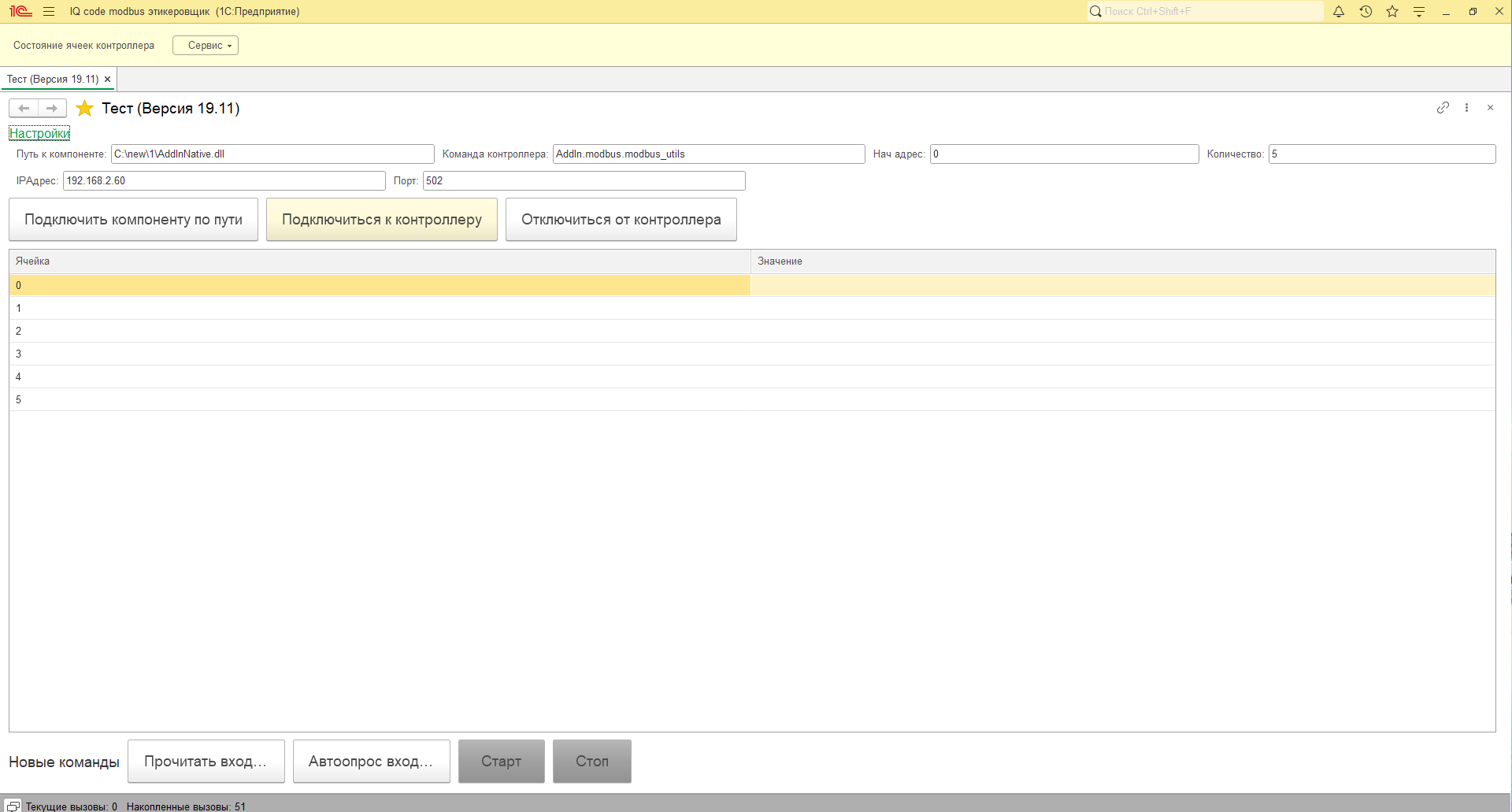
Task: Open Состояние ячеек контроллера menu item
Action: [83, 46]
